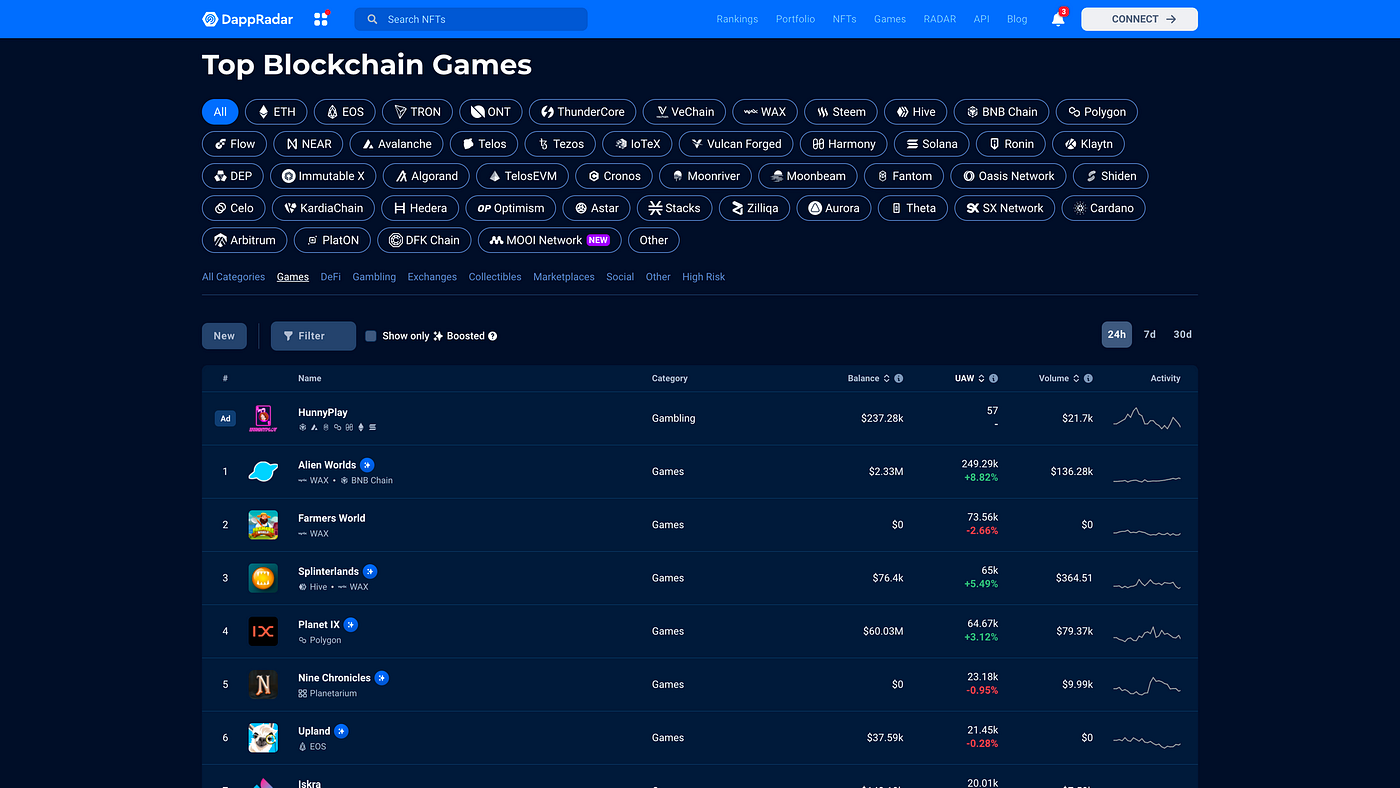Open Portfolio in top navigation
Viewport: 1400px width, 788px height.
[x=795, y=19]
